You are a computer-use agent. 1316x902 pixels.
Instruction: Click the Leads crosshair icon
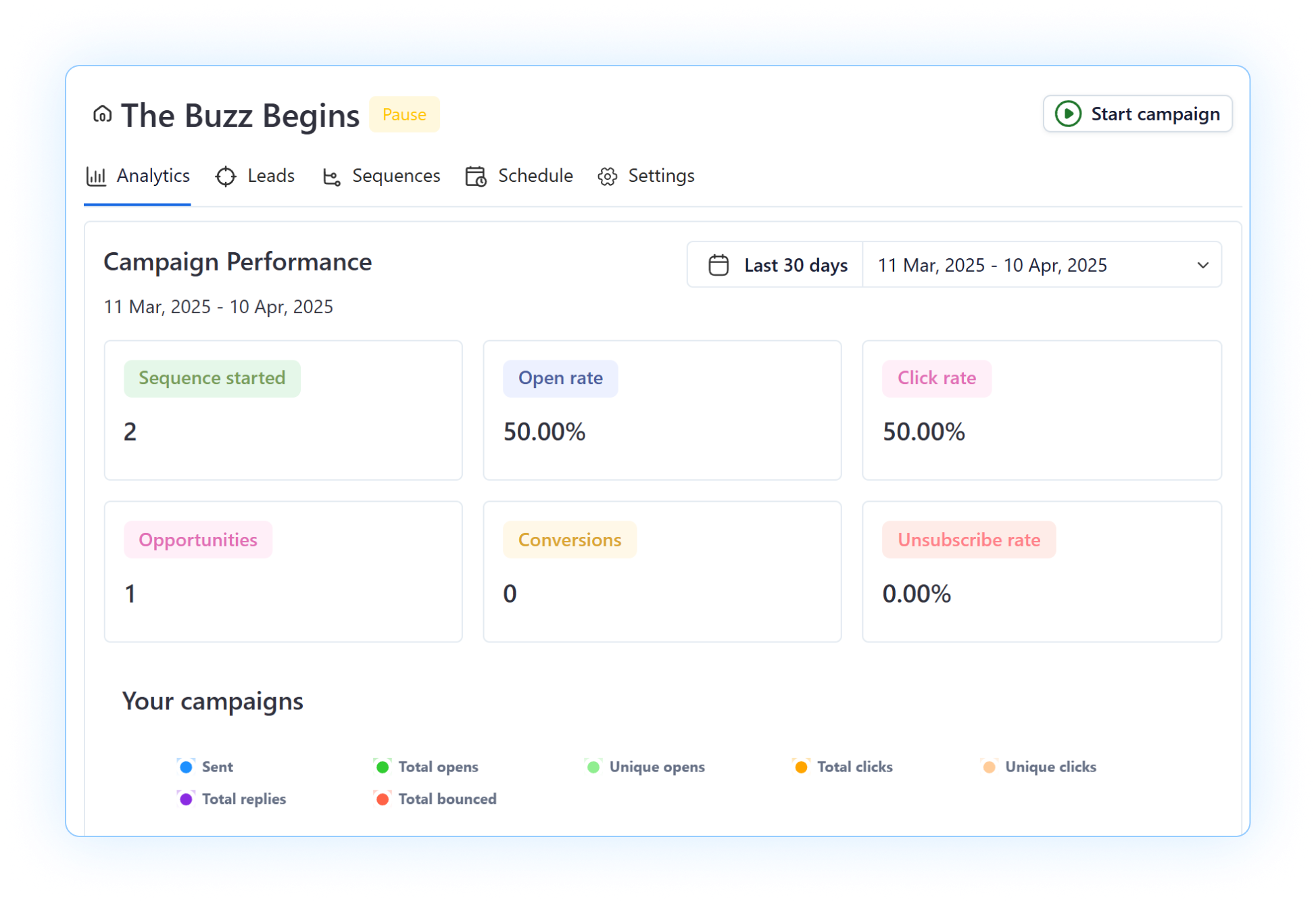click(226, 176)
